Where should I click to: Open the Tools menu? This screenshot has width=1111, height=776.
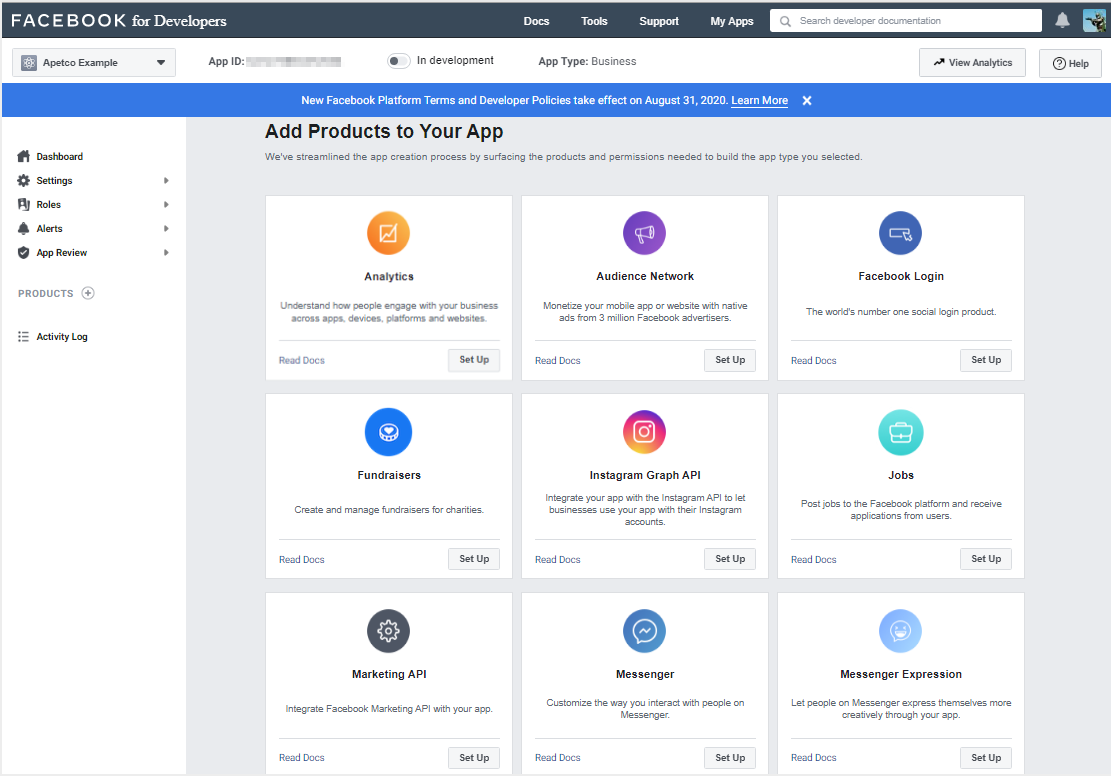594,21
